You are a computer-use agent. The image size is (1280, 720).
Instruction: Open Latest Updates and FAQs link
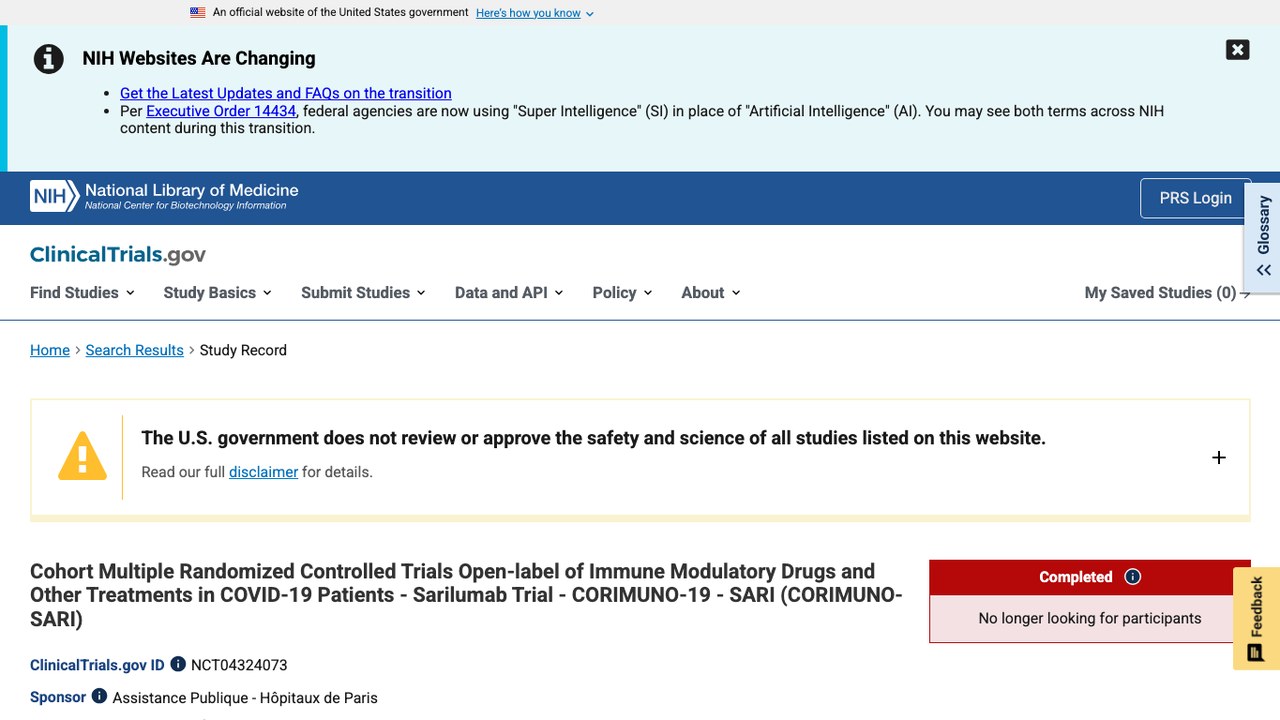pos(286,93)
